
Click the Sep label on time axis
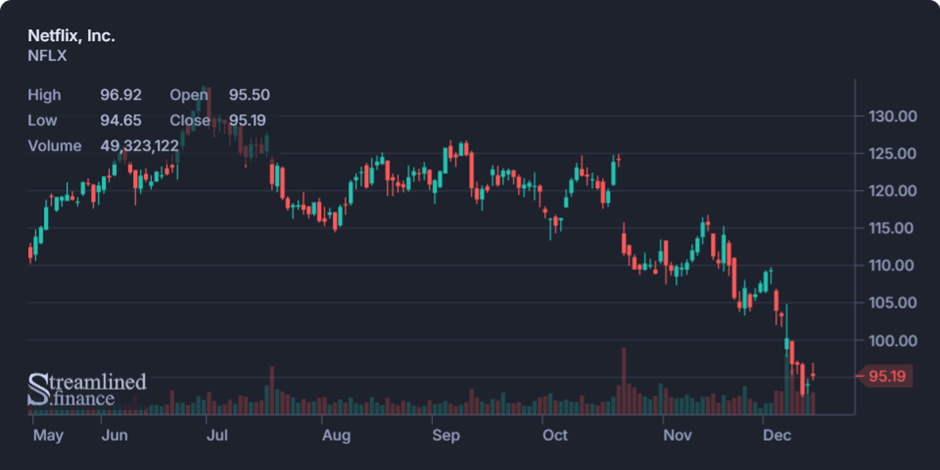(x=447, y=435)
